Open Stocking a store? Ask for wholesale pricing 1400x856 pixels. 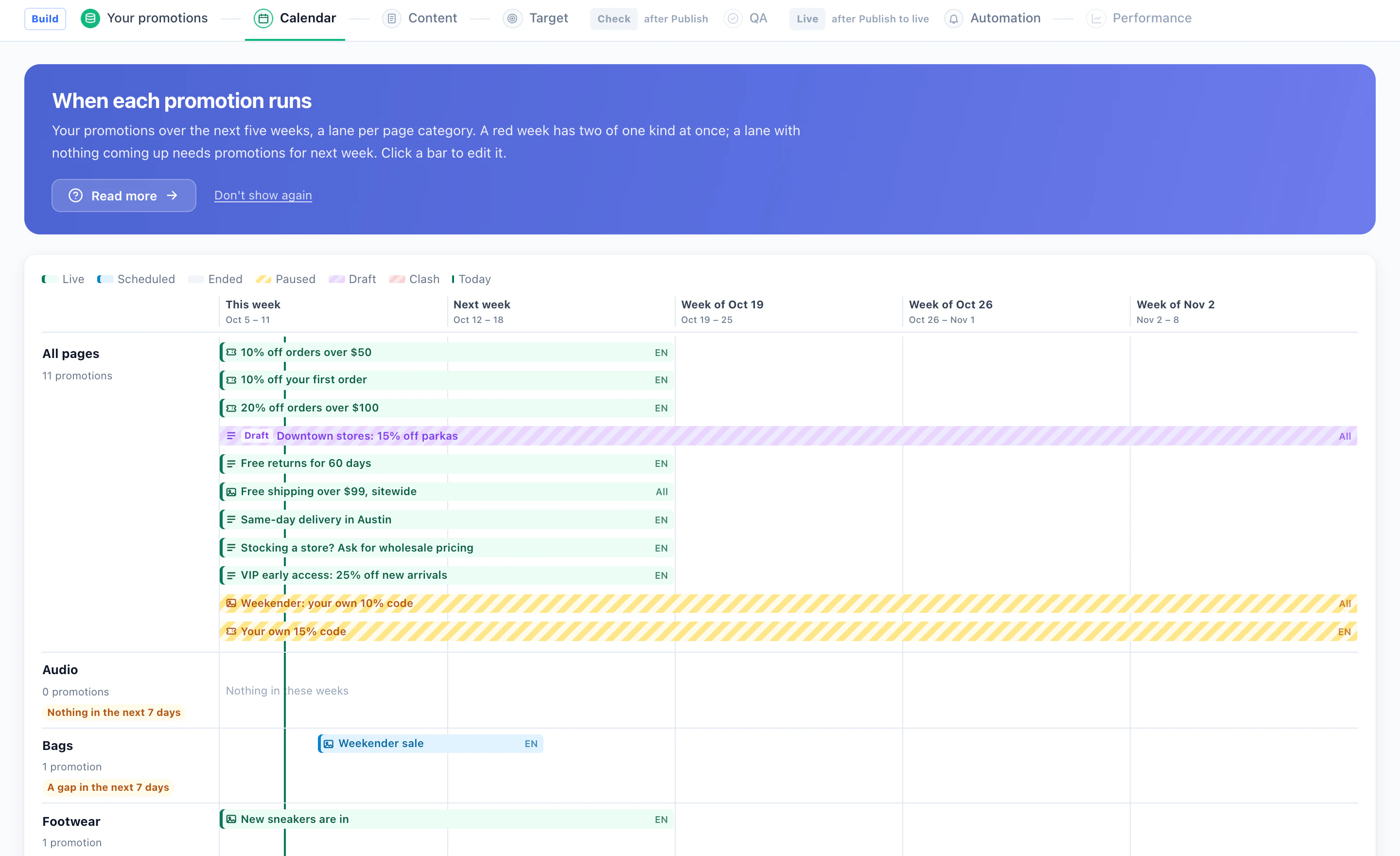click(x=447, y=548)
